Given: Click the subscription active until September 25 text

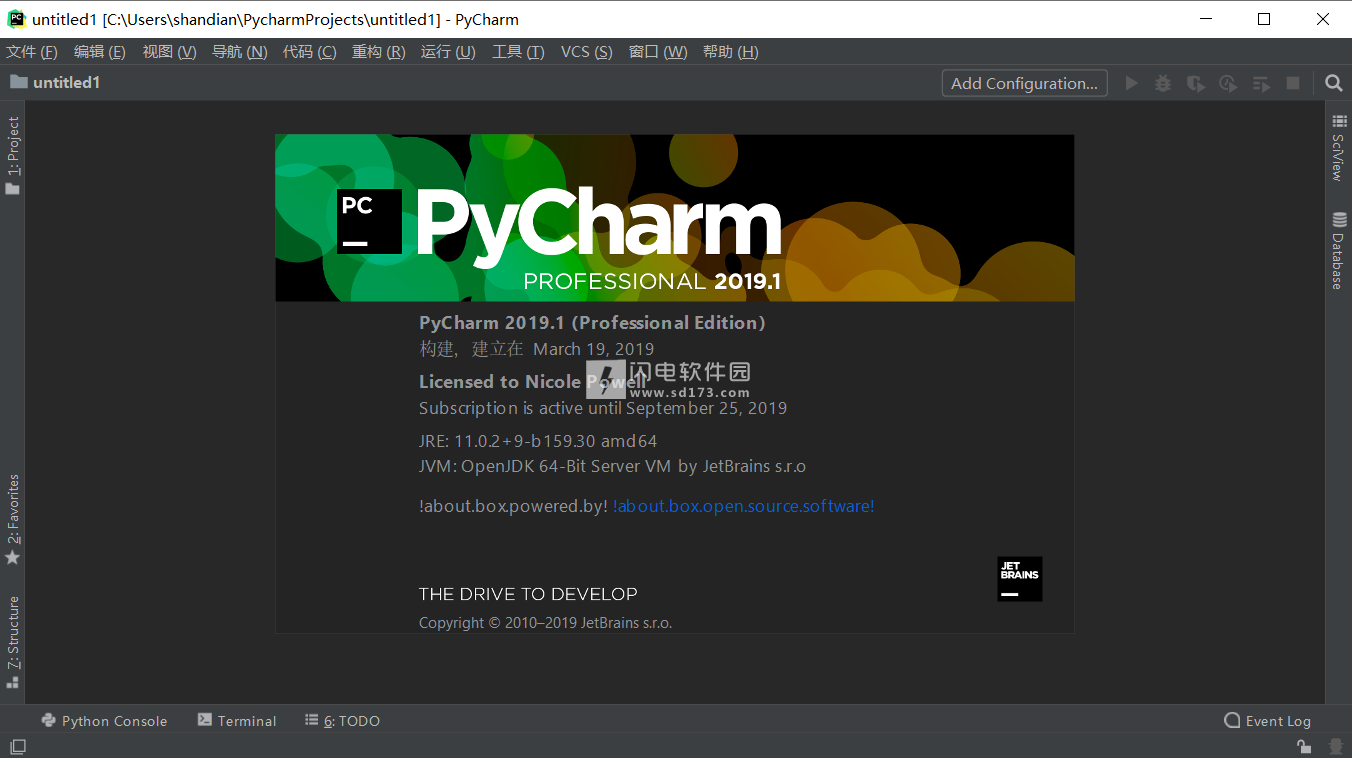Looking at the screenshot, I should [603, 408].
